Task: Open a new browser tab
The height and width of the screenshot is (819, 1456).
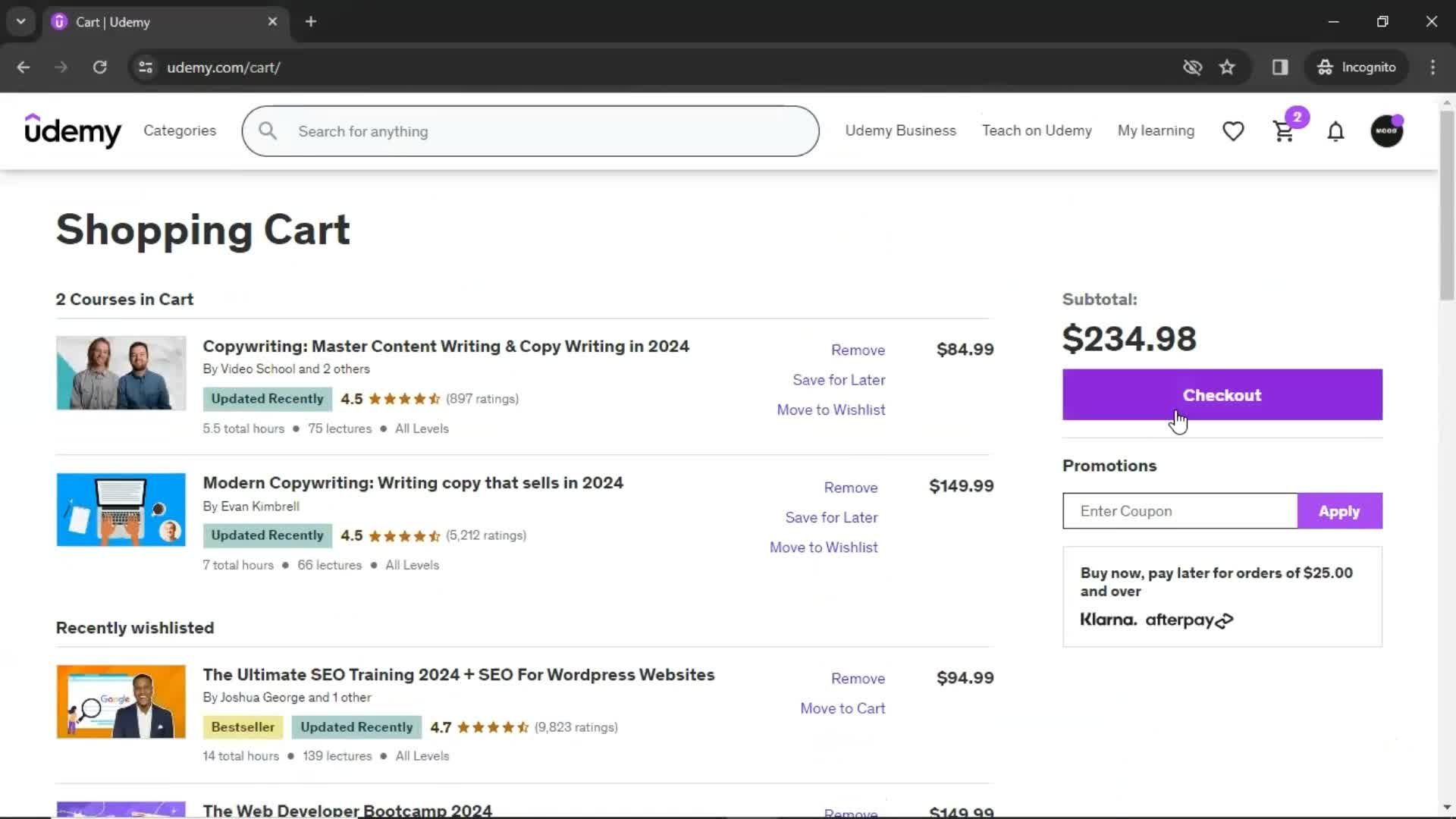Action: [311, 21]
